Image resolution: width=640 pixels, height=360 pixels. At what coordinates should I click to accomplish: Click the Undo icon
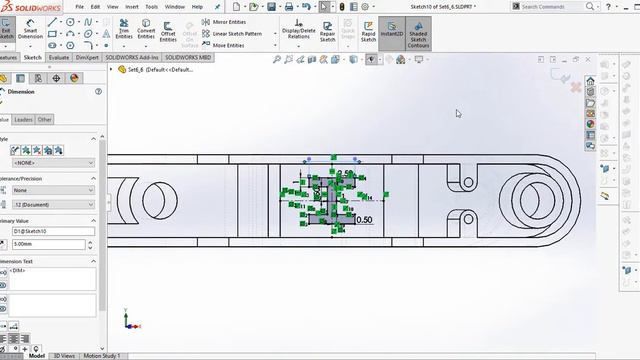306,7
